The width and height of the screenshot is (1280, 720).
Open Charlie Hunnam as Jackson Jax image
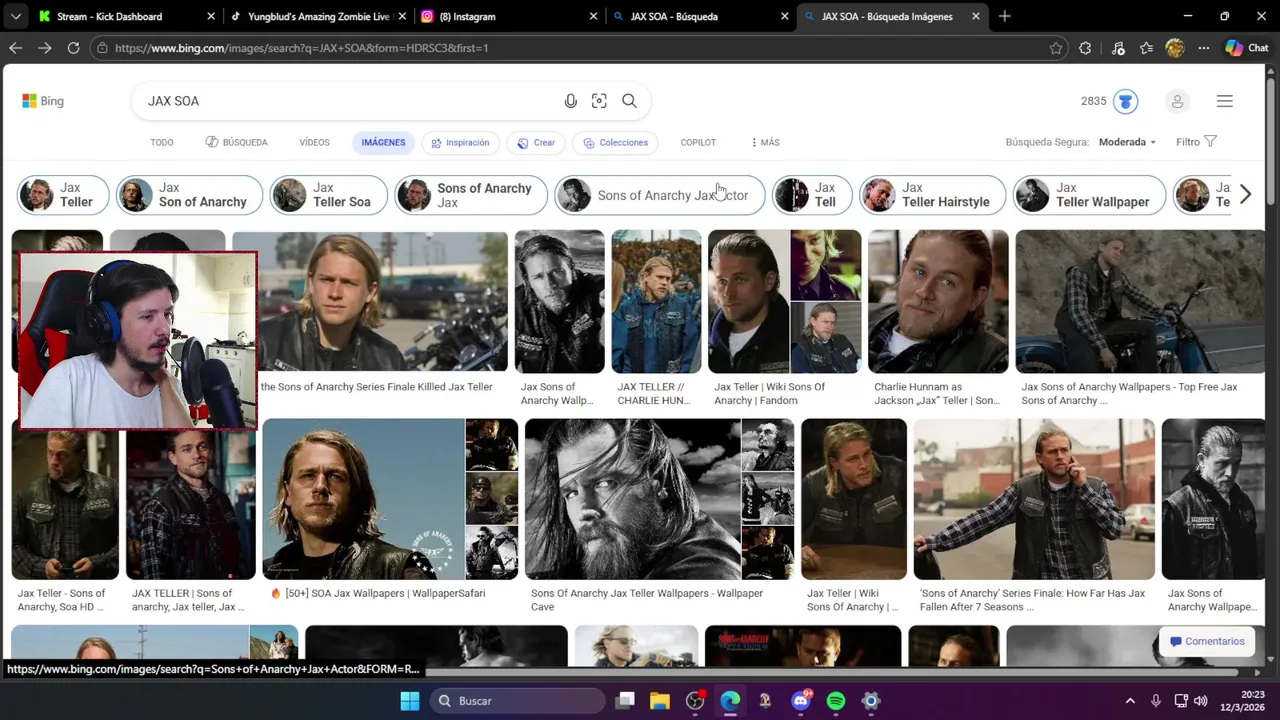tap(938, 302)
